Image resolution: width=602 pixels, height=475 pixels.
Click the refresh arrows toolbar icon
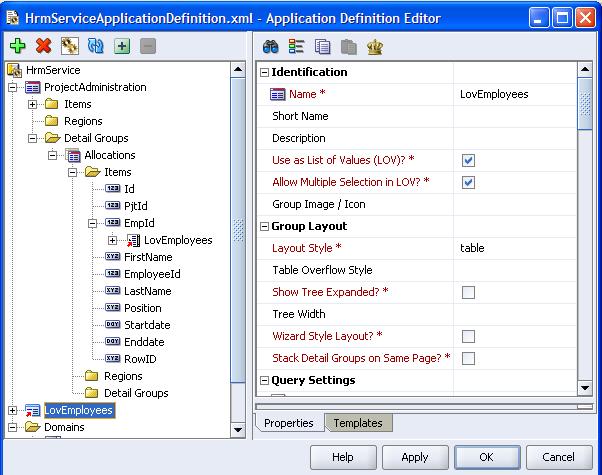point(95,46)
